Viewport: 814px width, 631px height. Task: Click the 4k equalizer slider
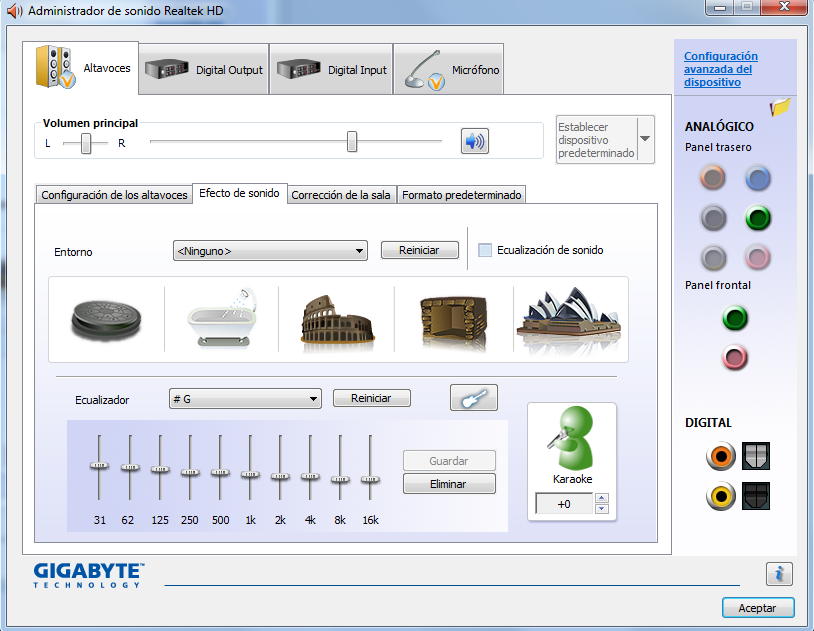pyautogui.click(x=310, y=476)
